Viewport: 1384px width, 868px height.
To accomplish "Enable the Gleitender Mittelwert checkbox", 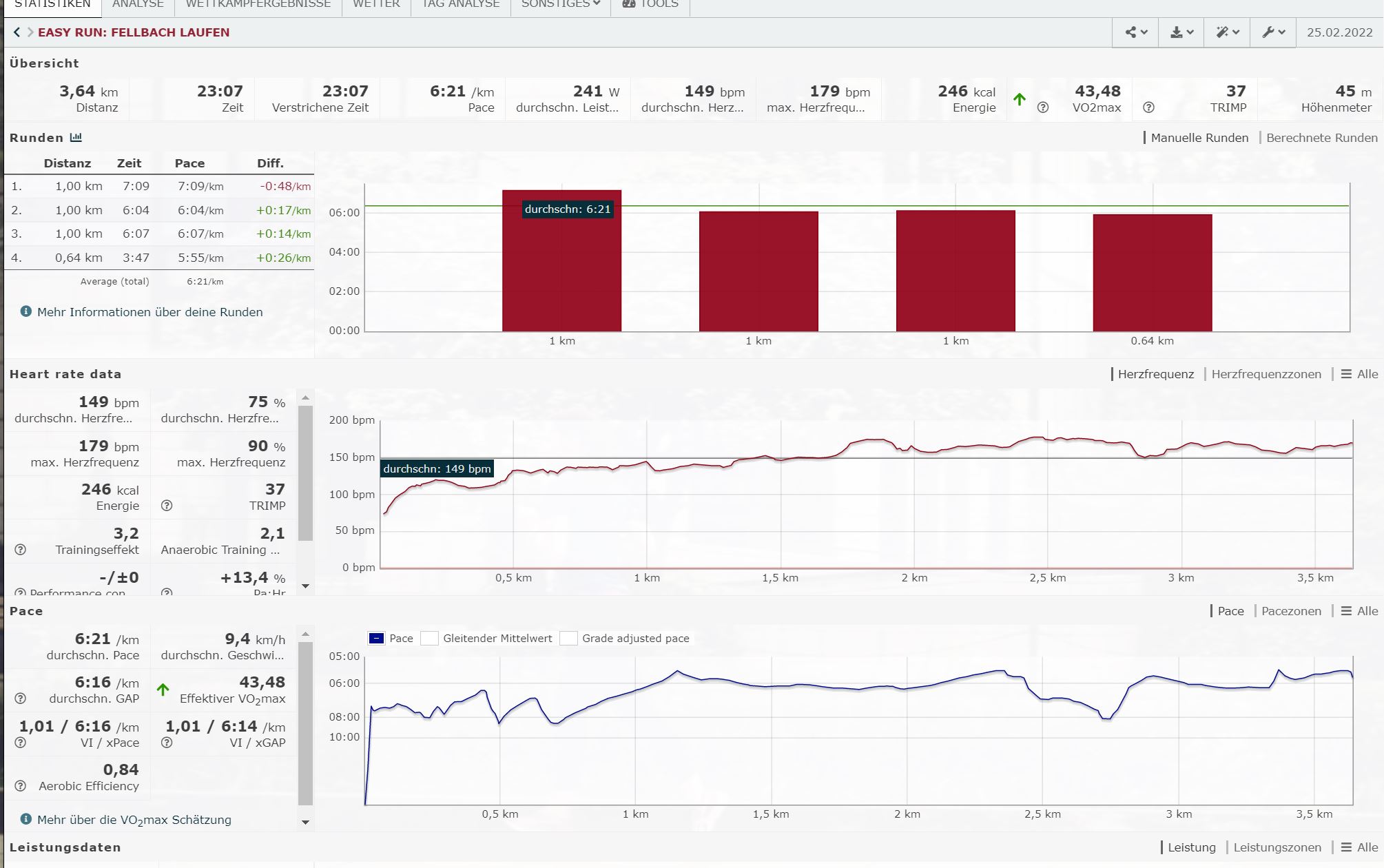I will 429,639.
